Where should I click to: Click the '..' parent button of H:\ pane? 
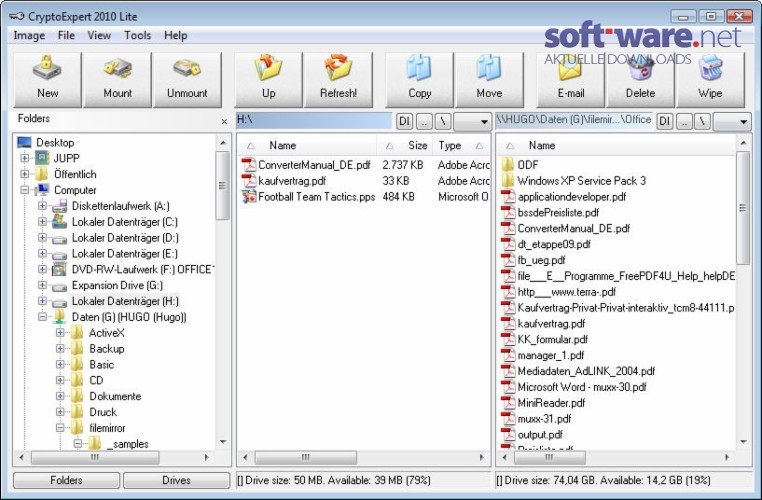[424, 121]
